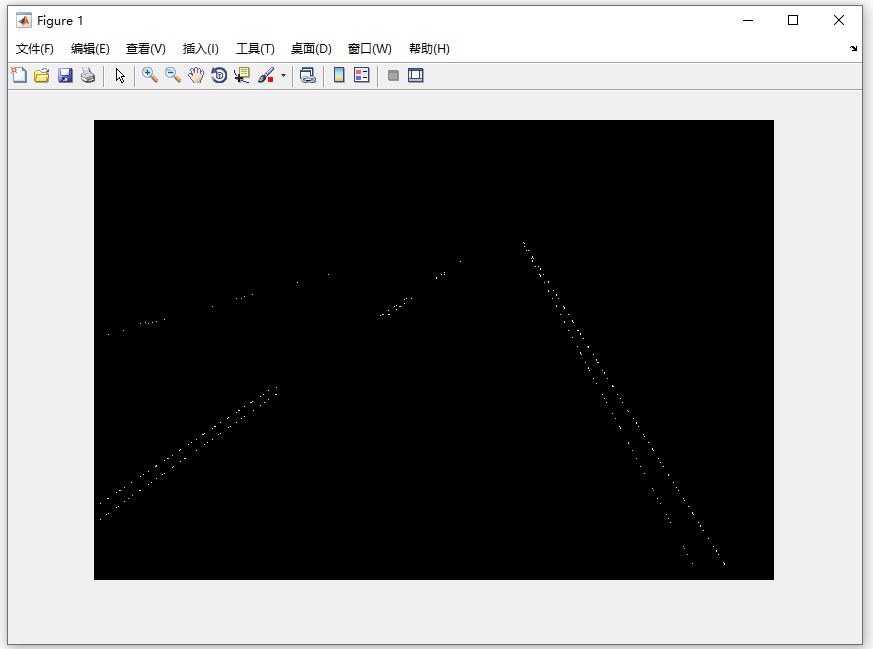Image resolution: width=873 pixels, height=649 pixels.
Task: Select the Edit Plot arrow tool
Action: [x=120, y=75]
